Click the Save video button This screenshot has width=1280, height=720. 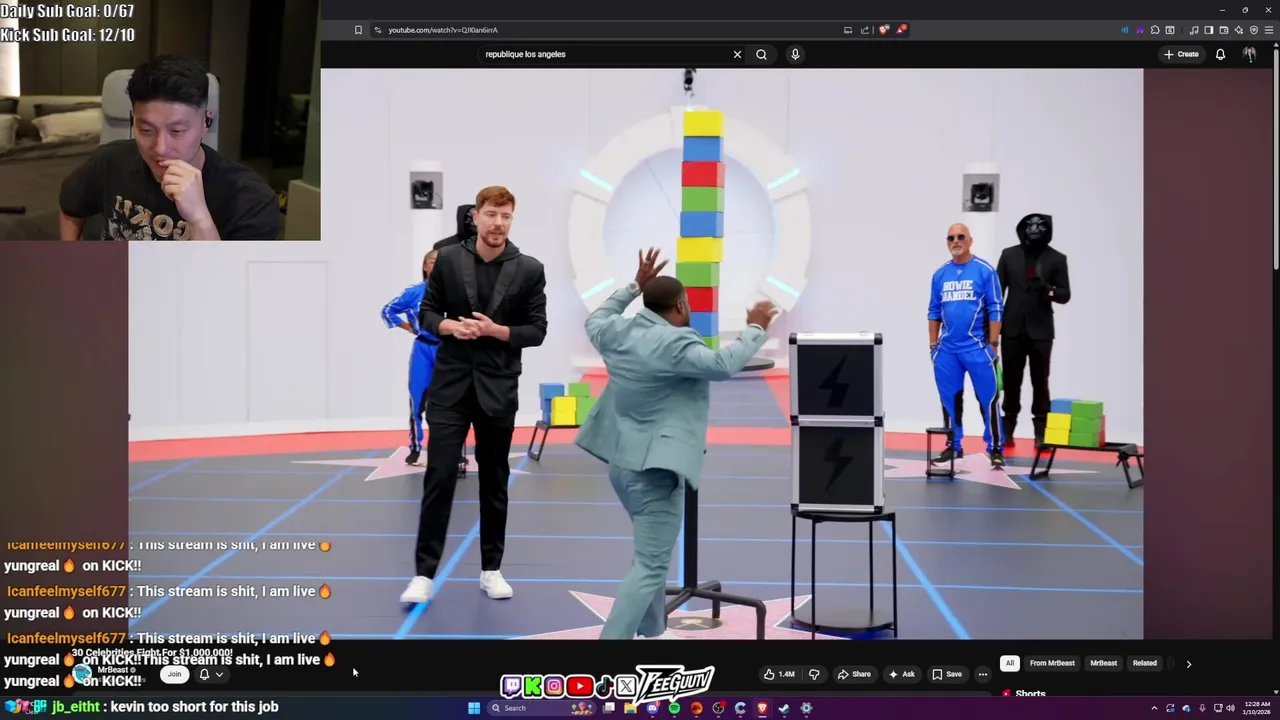(947, 674)
